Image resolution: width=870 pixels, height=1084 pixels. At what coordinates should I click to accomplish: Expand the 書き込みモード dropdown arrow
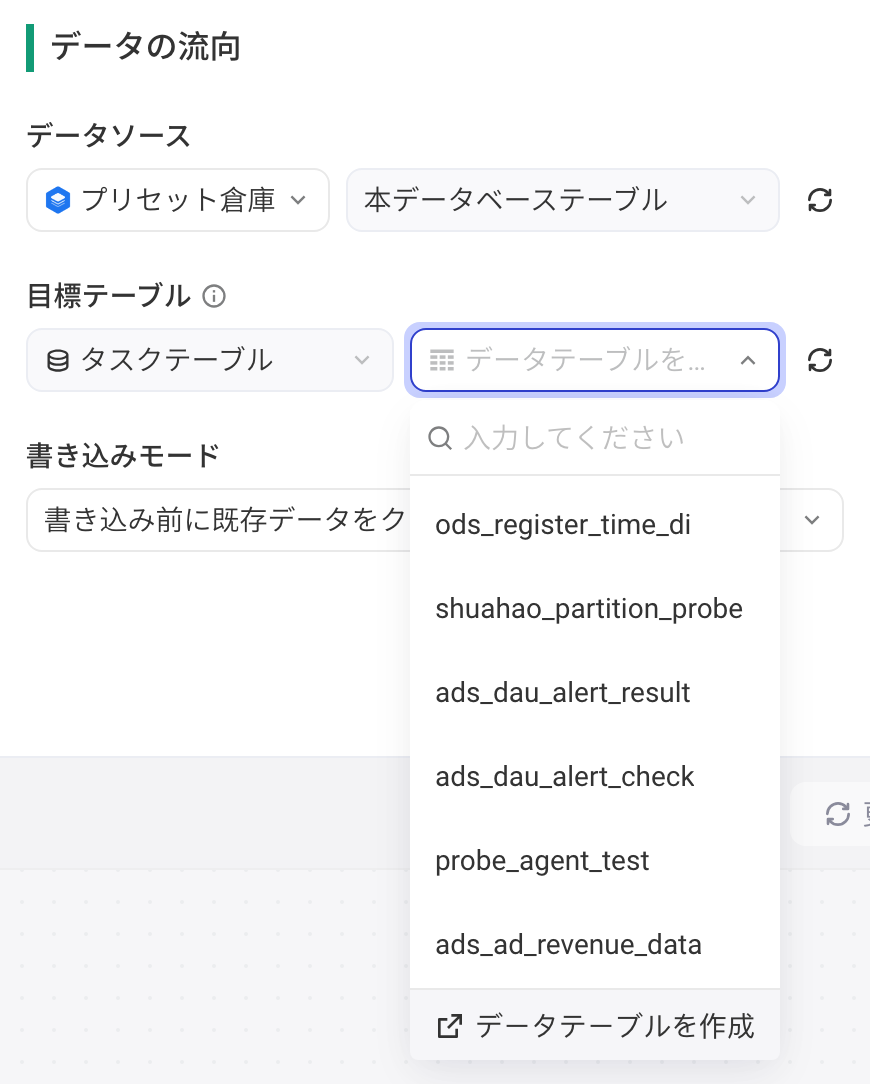(x=812, y=520)
